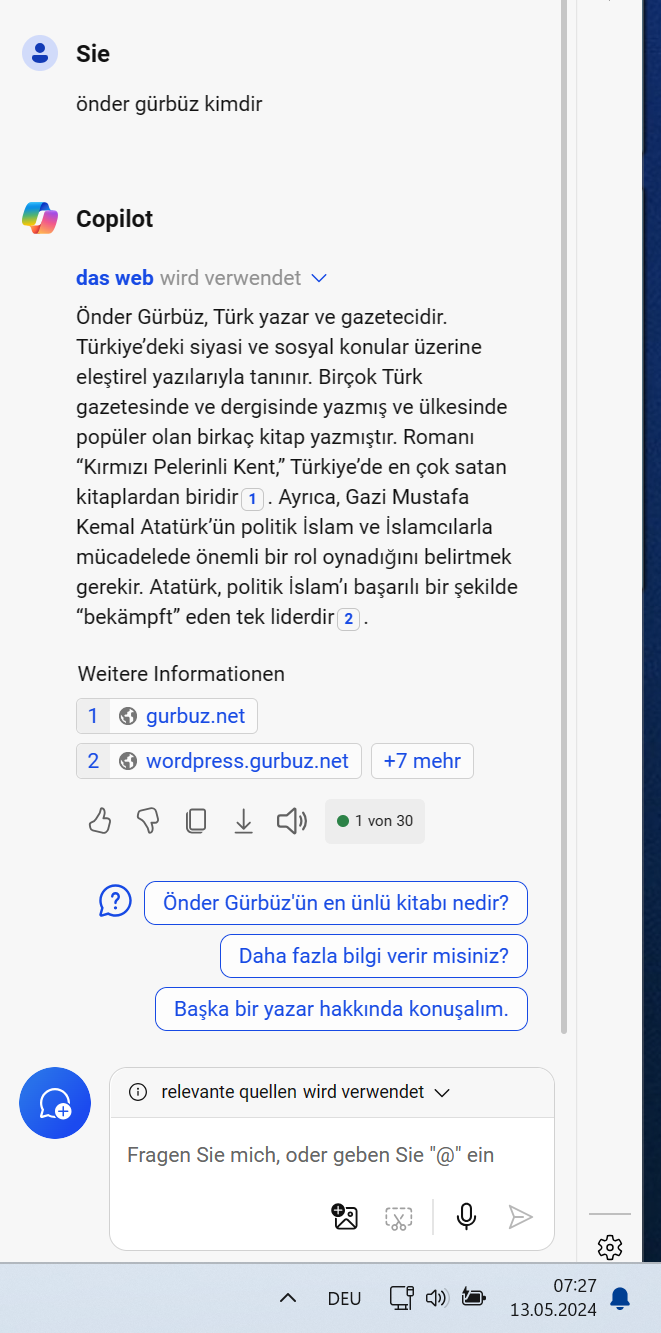Select suggestion 'Önder Gürbüz'ün en ünlü kitabı nedir?'
The image size is (661, 1333).
click(336, 902)
